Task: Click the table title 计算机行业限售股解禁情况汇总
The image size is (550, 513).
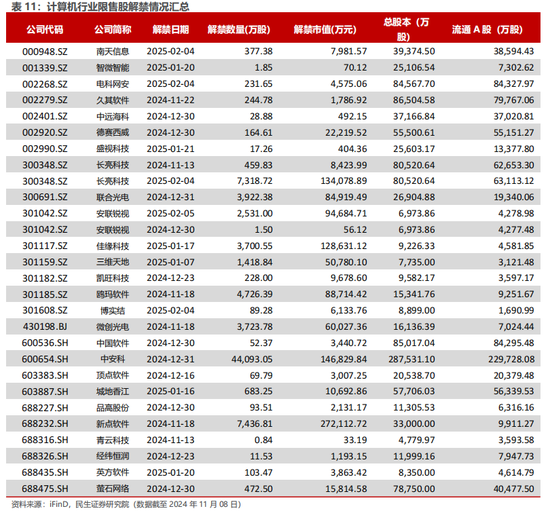Action: (118, 6)
